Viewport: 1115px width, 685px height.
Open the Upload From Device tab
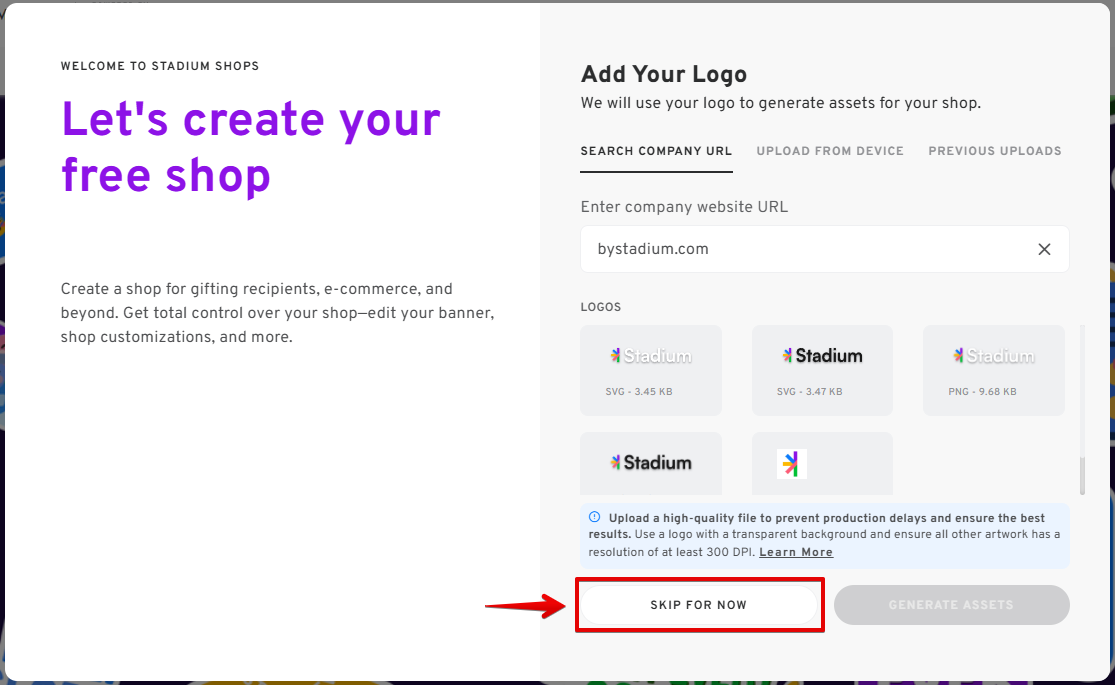coord(830,151)
